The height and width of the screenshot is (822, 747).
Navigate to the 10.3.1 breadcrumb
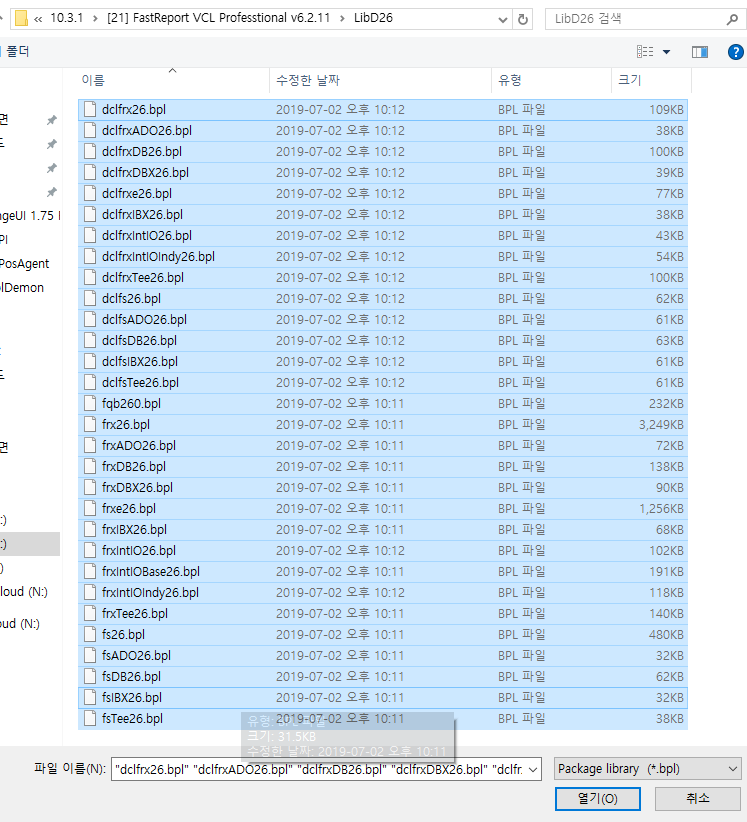[x=67, y=18]
